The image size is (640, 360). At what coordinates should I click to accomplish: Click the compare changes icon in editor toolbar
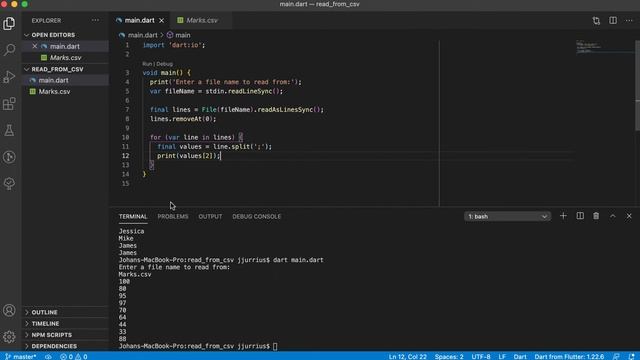[x=596, y=20]
